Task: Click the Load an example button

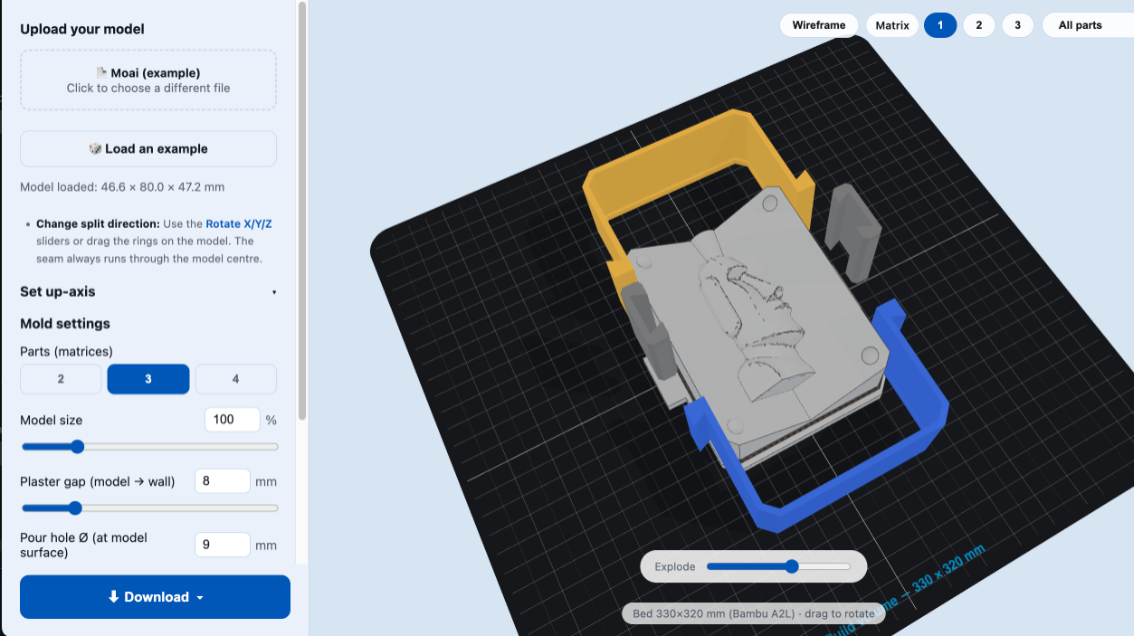Action: pyautogui.click(x=148, y=148)
